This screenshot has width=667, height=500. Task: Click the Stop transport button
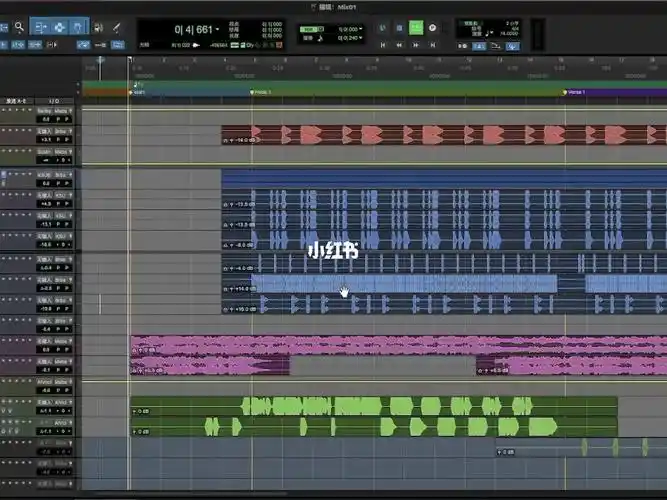(400, 28)
